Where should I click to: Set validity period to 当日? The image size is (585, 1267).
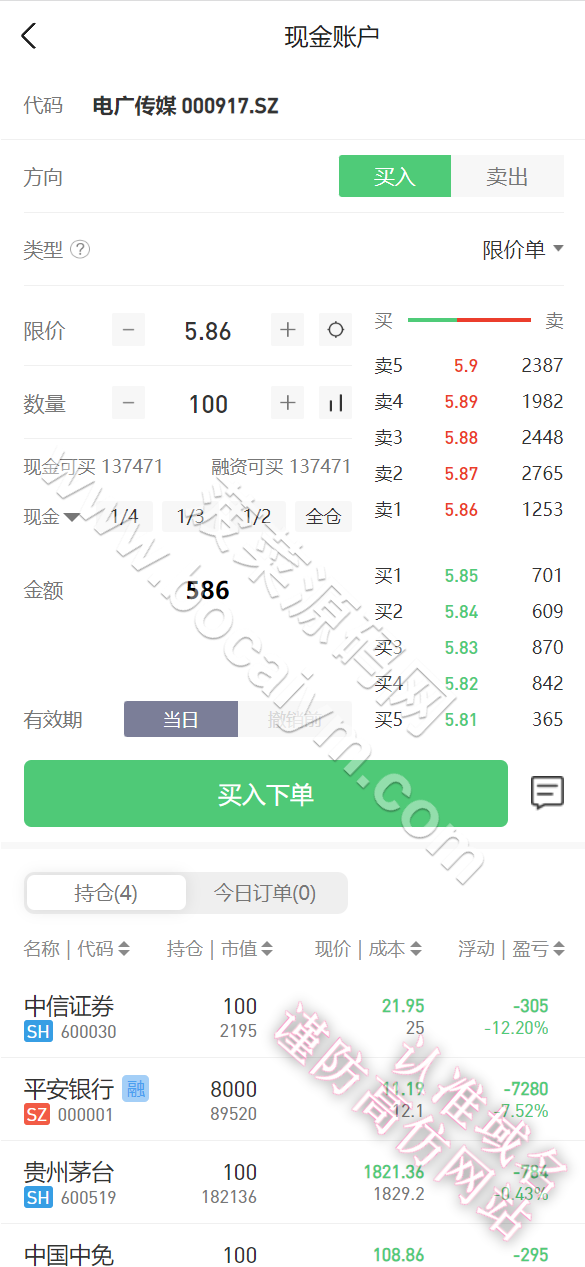[x=181, y=719]
